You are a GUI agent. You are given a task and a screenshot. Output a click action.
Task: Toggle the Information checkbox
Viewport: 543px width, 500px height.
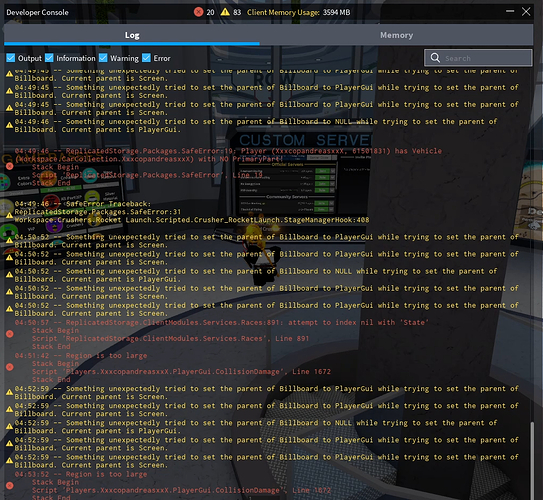pos(49,58)
